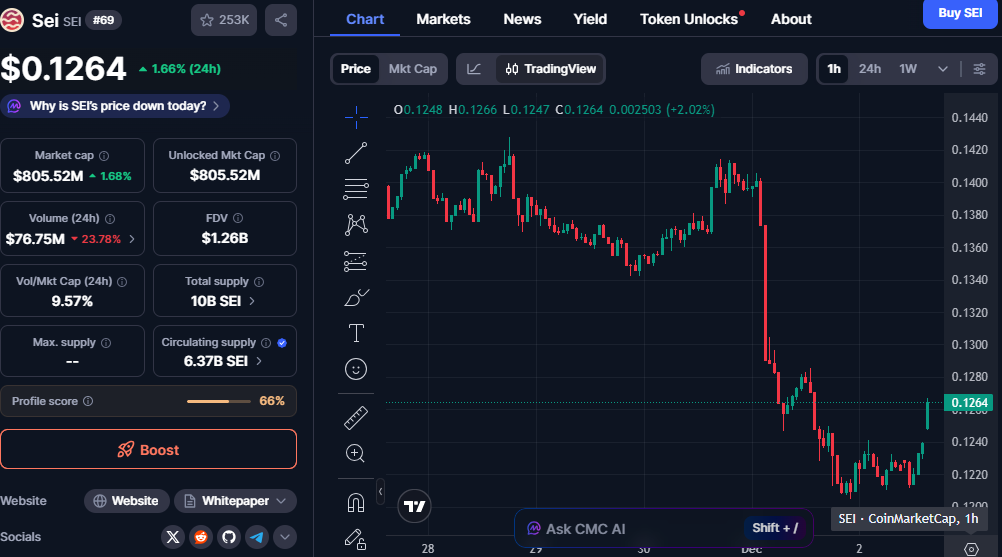The height and width of the screenshot is (557, 1002).
Task: Expand the time interval dropdown arrow
Action: click(942, 69)
